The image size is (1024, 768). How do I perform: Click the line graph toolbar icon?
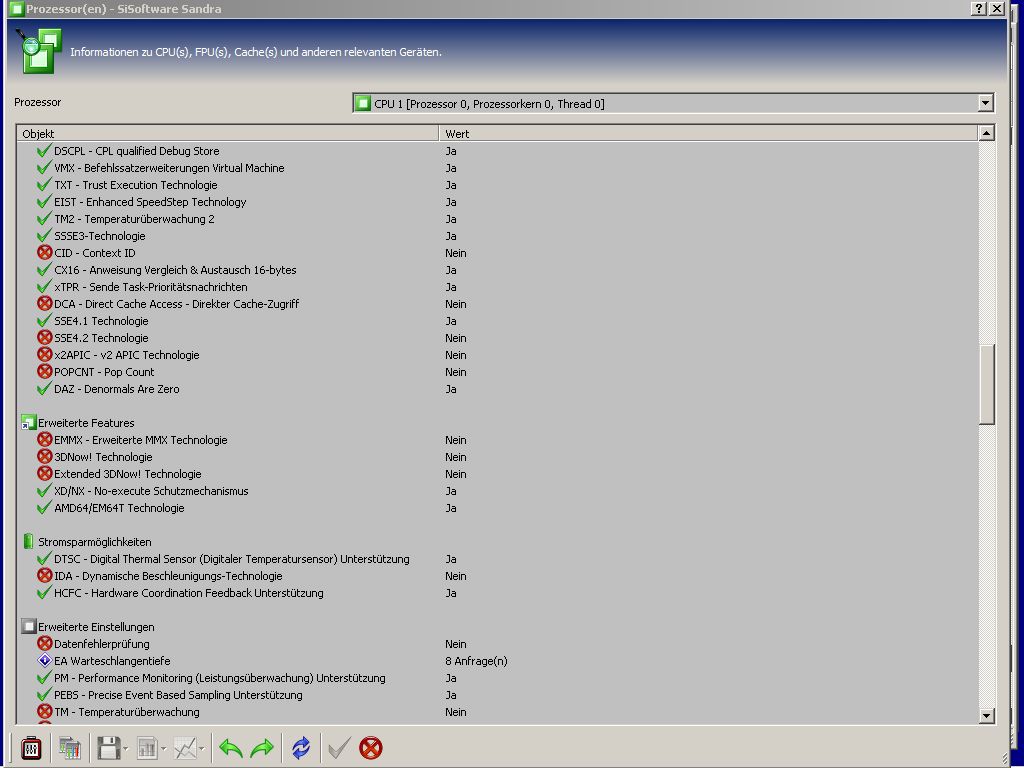[x=185, y=748]
